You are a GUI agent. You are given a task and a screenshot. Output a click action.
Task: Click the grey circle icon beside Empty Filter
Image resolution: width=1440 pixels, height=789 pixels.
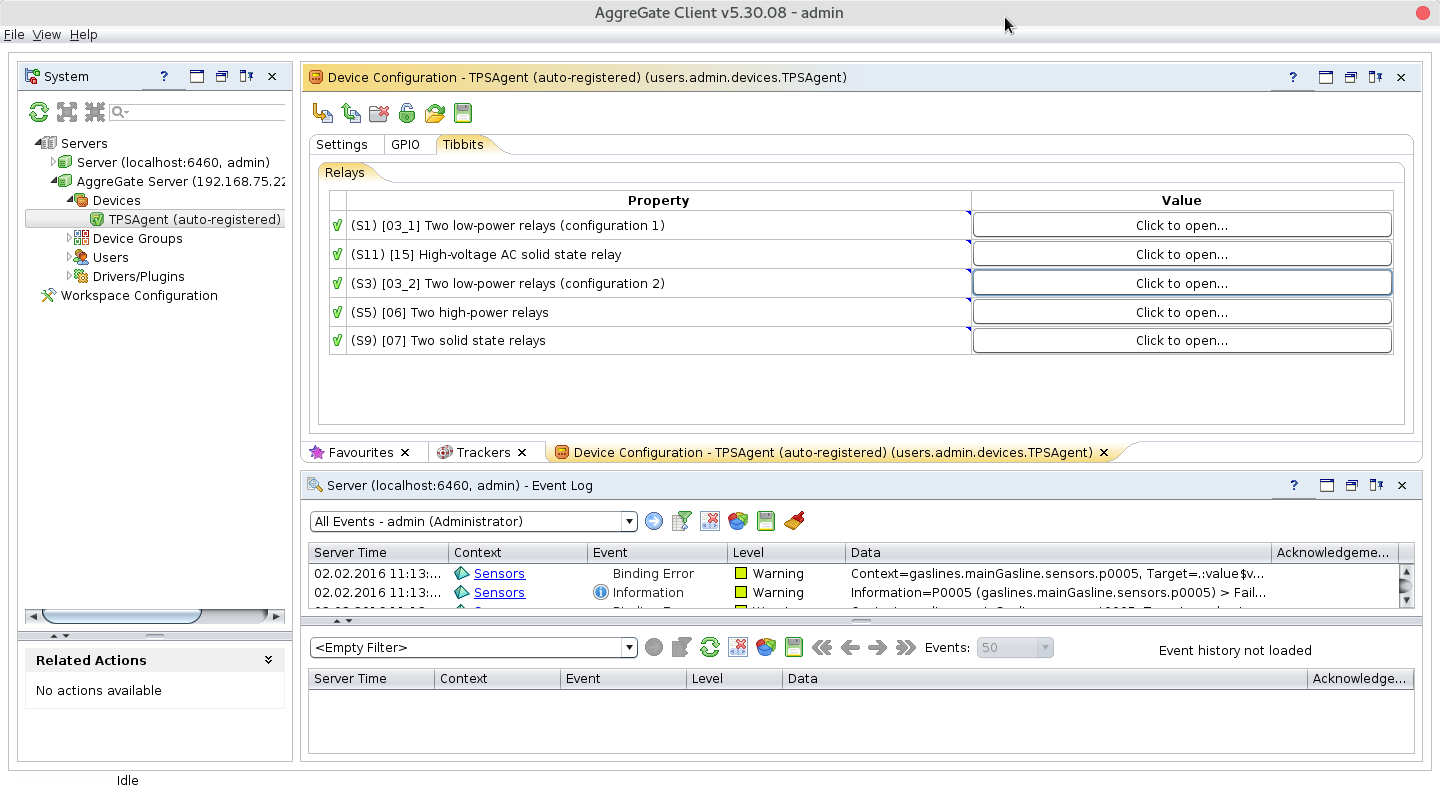click(654, 647)
